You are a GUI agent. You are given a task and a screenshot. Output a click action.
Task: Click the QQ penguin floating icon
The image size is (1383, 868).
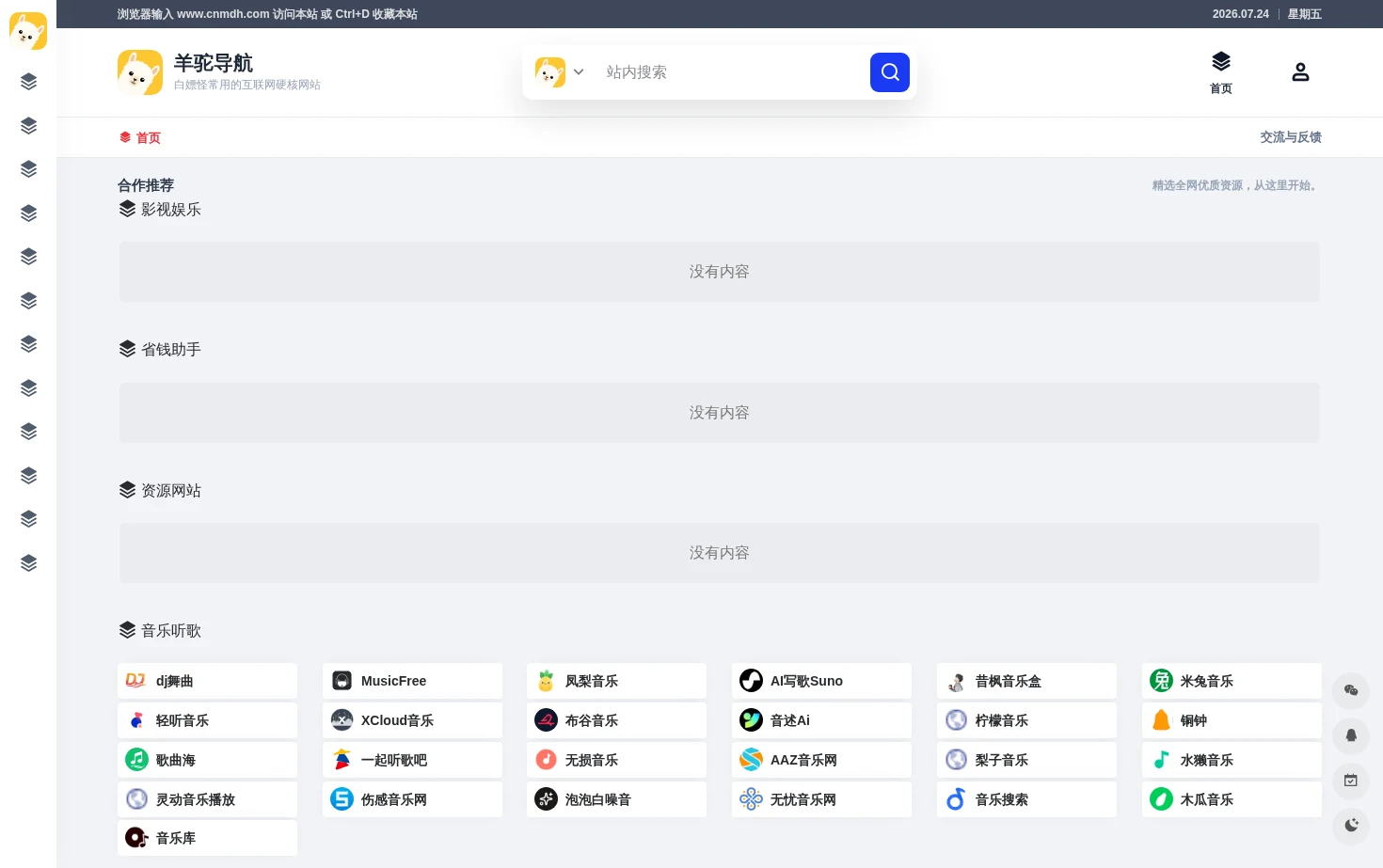(x=1351, y=735)
